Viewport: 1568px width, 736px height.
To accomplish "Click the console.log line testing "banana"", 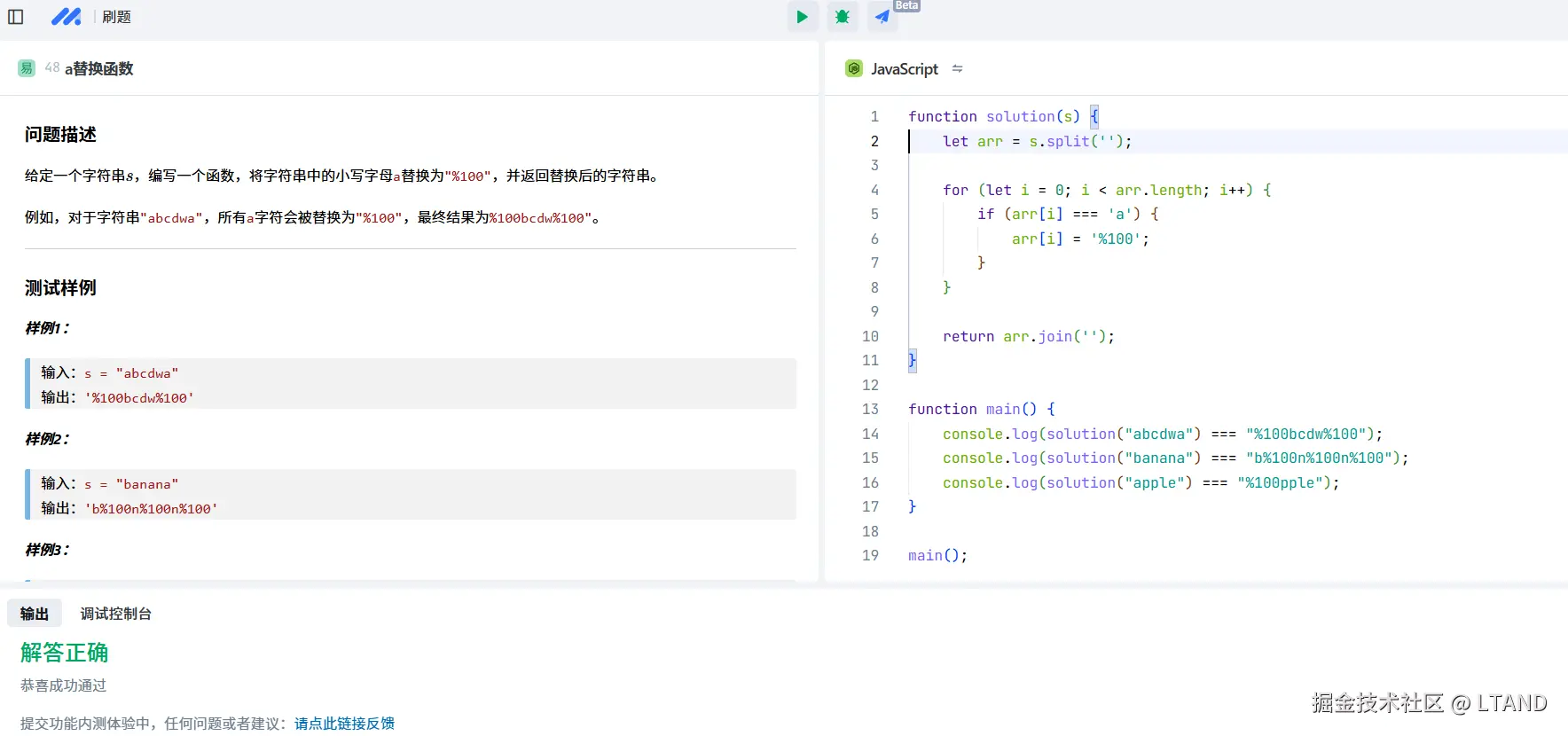I will [x=1175, y=458].
